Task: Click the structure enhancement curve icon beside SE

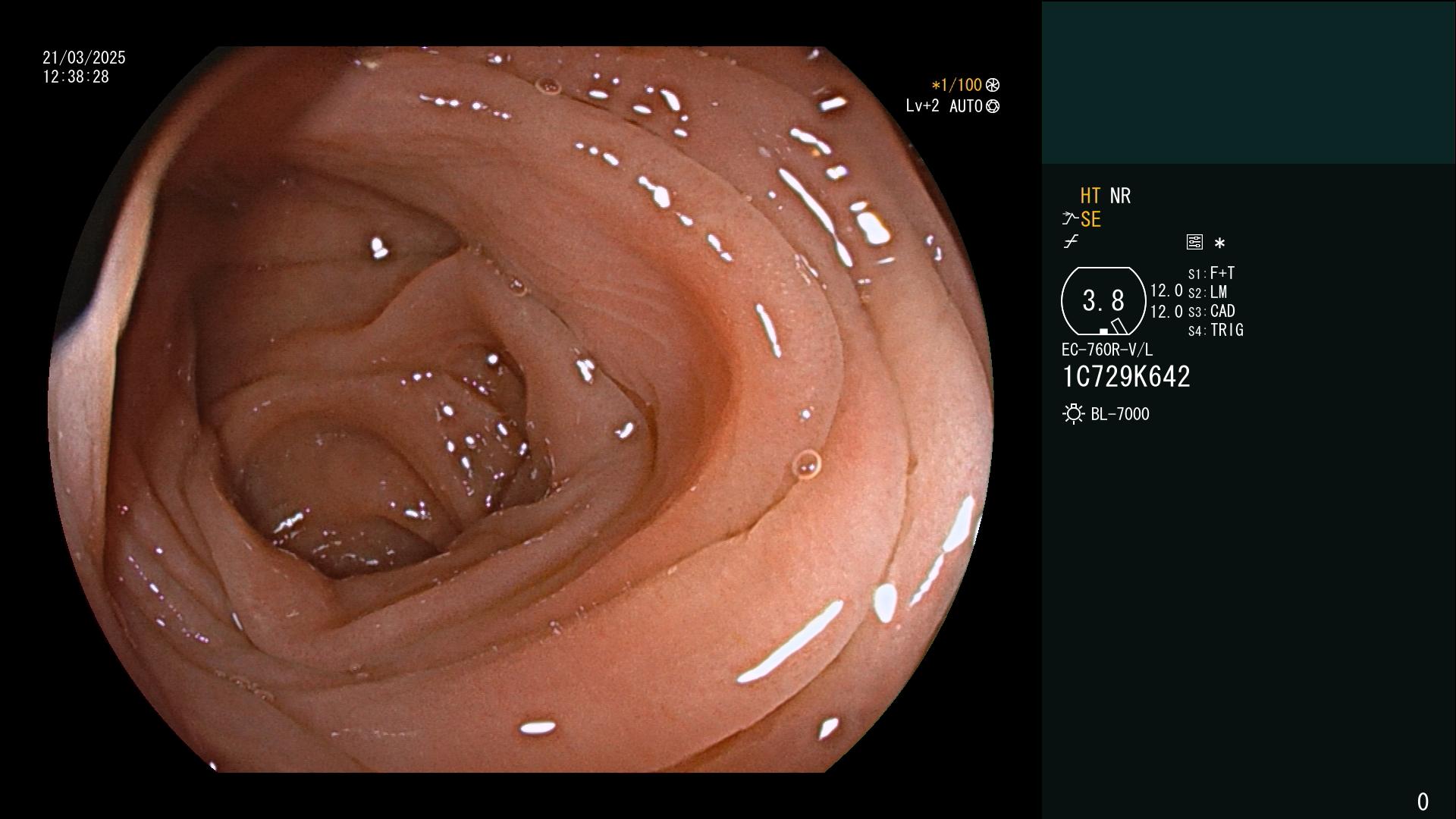Action: (1070, 219)
